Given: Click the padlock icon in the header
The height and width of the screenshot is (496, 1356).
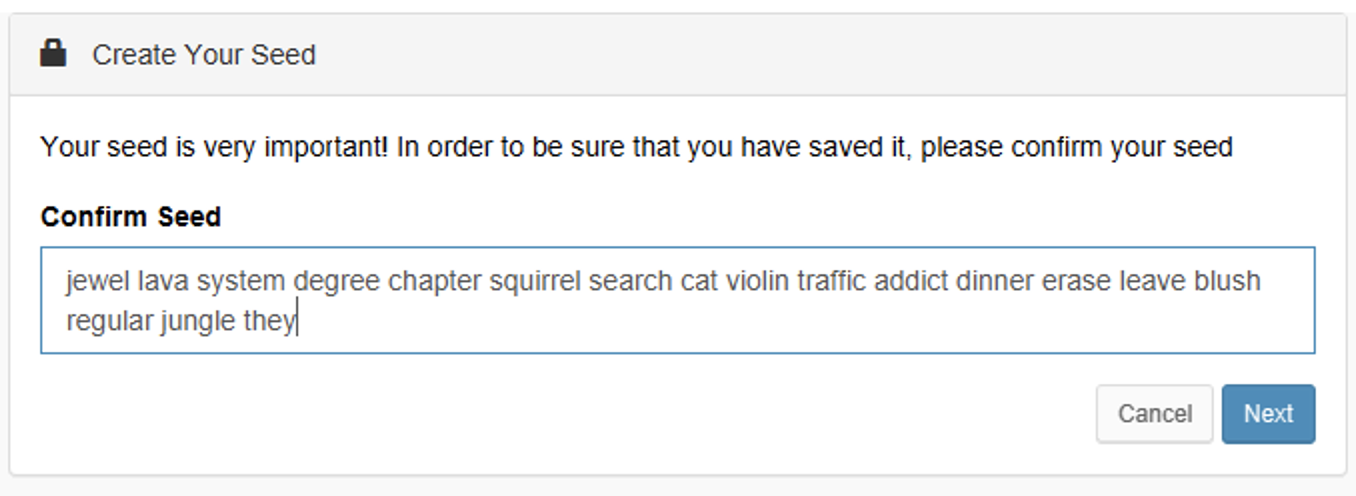Looking at the screenshot, I should click(53, 53).
